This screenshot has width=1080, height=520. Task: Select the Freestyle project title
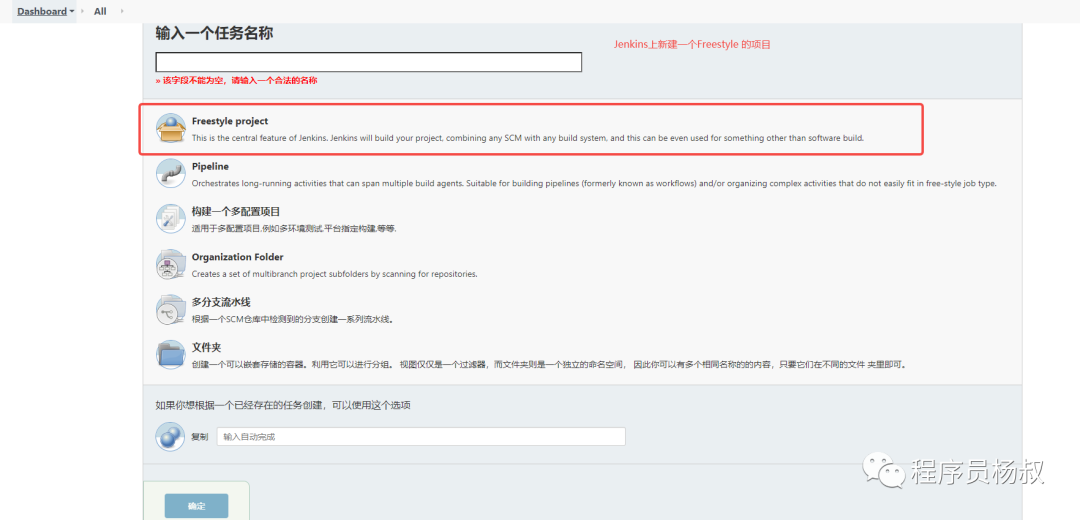(230, 121)
